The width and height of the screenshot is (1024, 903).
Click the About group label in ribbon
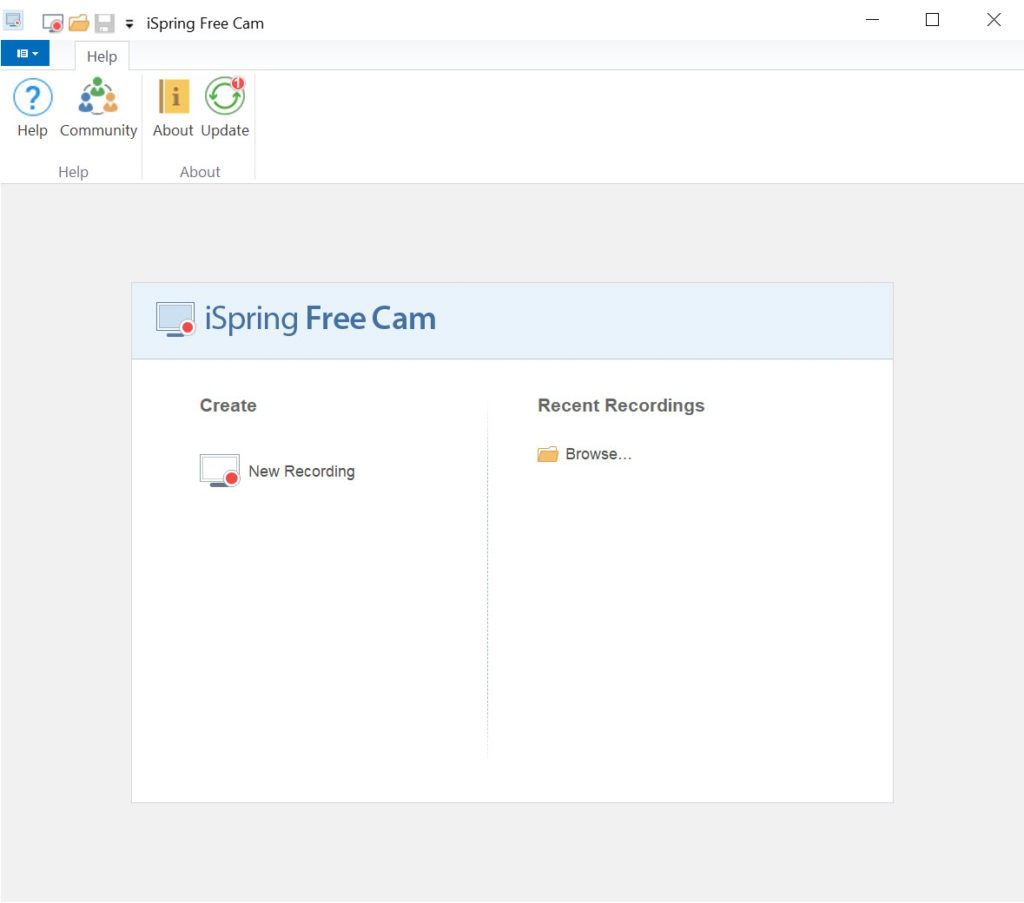point(200,172)
